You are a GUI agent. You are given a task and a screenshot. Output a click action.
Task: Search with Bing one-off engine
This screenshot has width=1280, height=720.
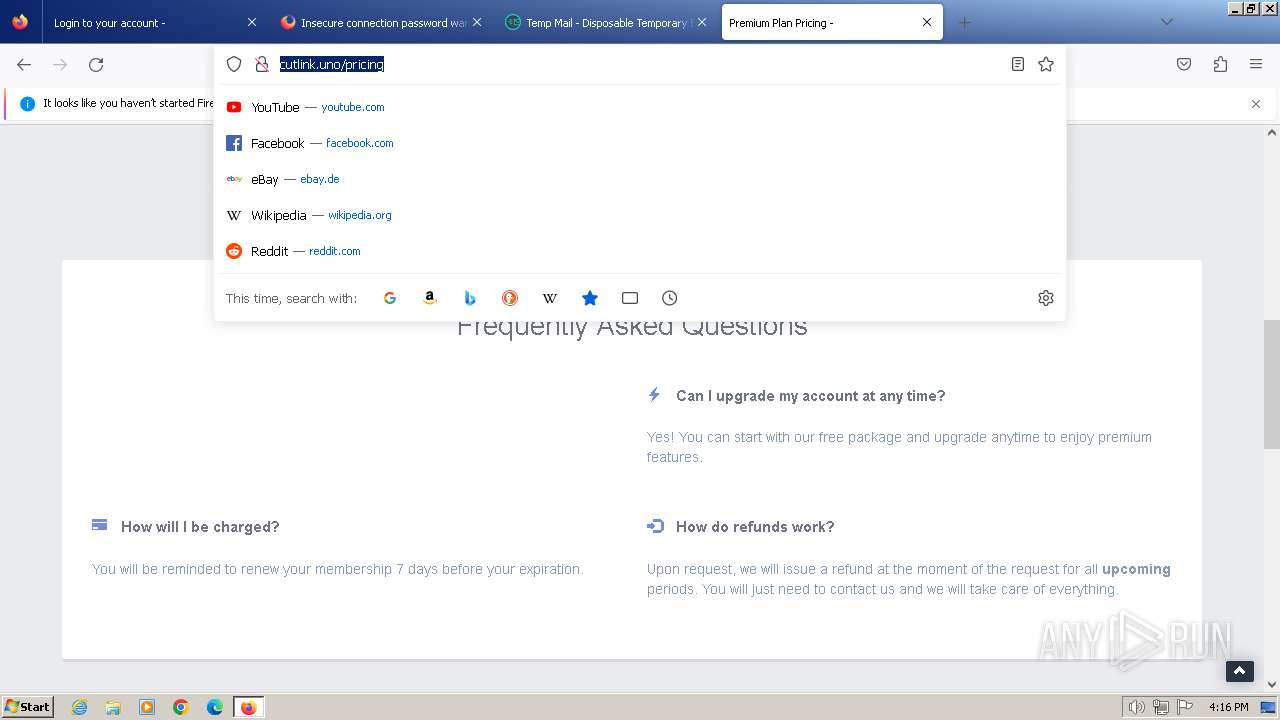pyautogui.click(x=470, y=298)
